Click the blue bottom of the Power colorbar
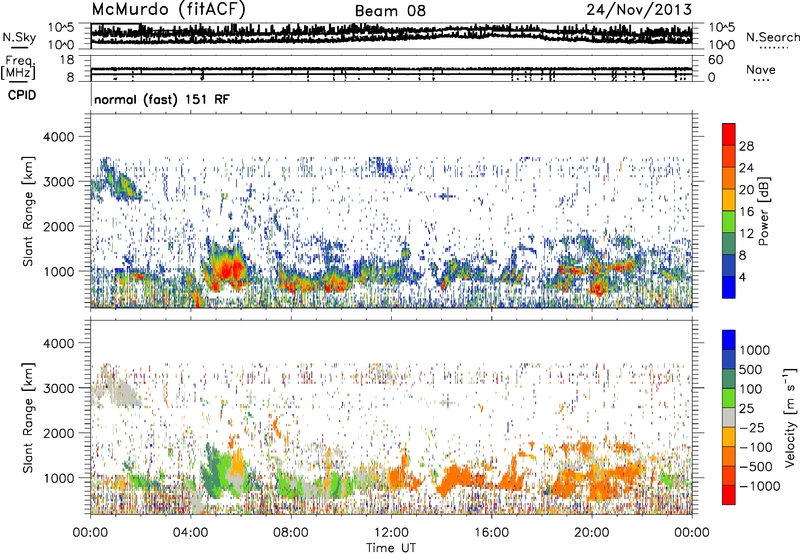This screenshot has width=800, height=554. click(x=729, y=287)
